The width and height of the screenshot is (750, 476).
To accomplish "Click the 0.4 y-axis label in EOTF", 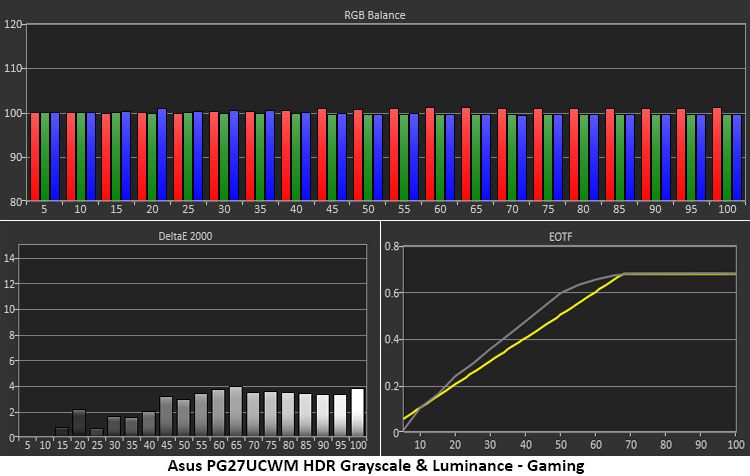I will 392,340.
